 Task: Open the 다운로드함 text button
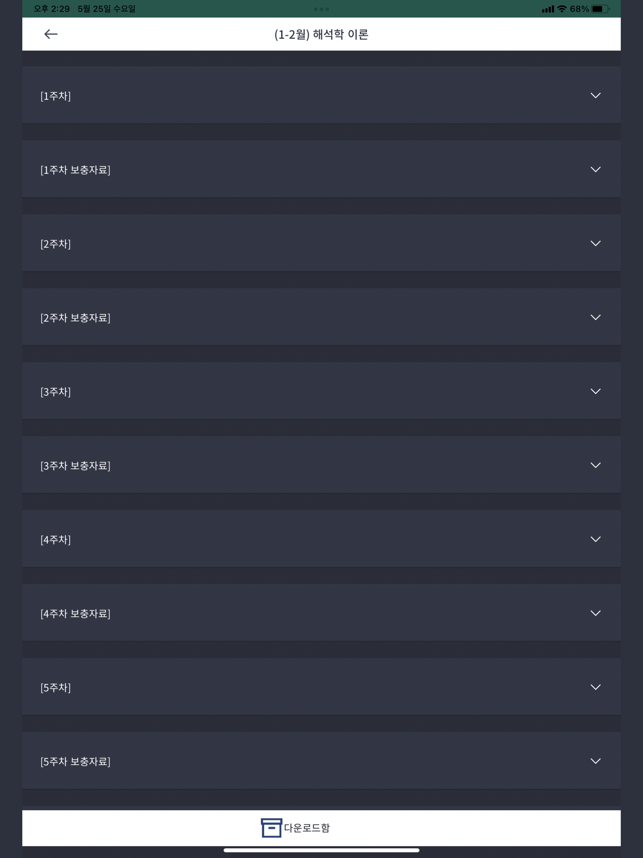point(306,828)
